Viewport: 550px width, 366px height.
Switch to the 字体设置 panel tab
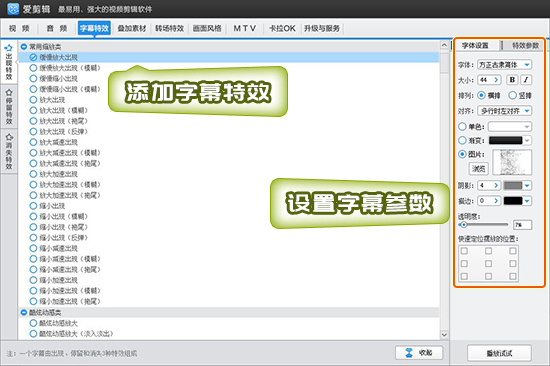[475, 45]
